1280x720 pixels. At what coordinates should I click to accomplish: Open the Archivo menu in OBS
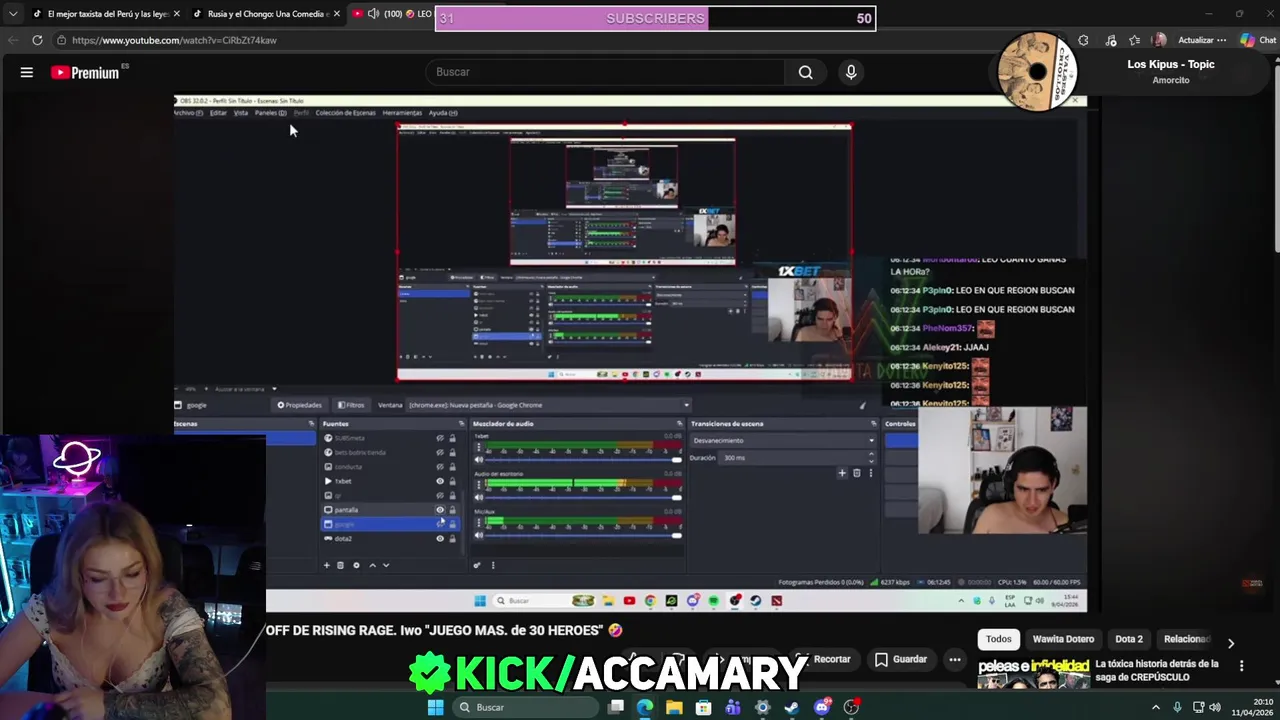click(188, 113)
